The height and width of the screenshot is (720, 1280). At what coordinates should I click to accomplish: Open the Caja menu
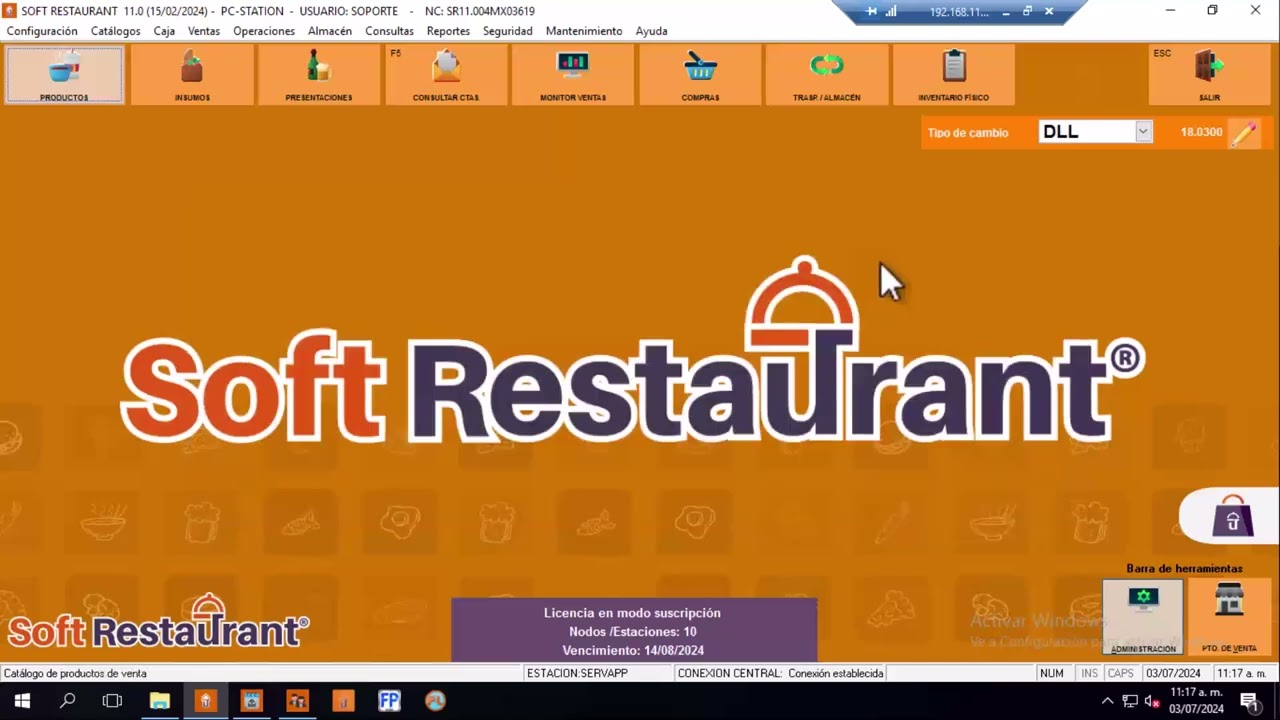click(164, 31)
